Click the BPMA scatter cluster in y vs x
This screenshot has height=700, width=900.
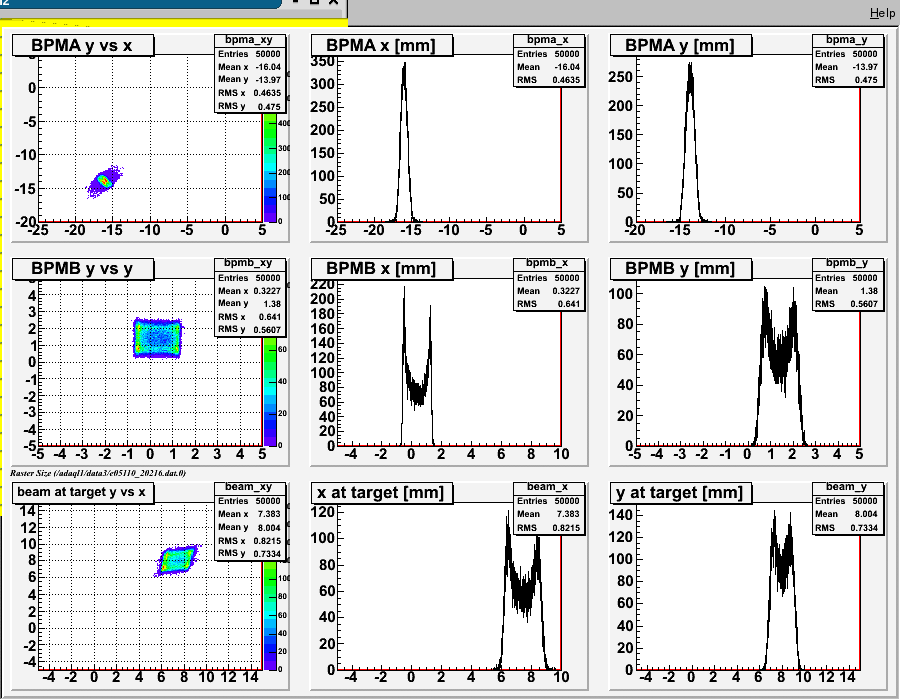(104, 181)
